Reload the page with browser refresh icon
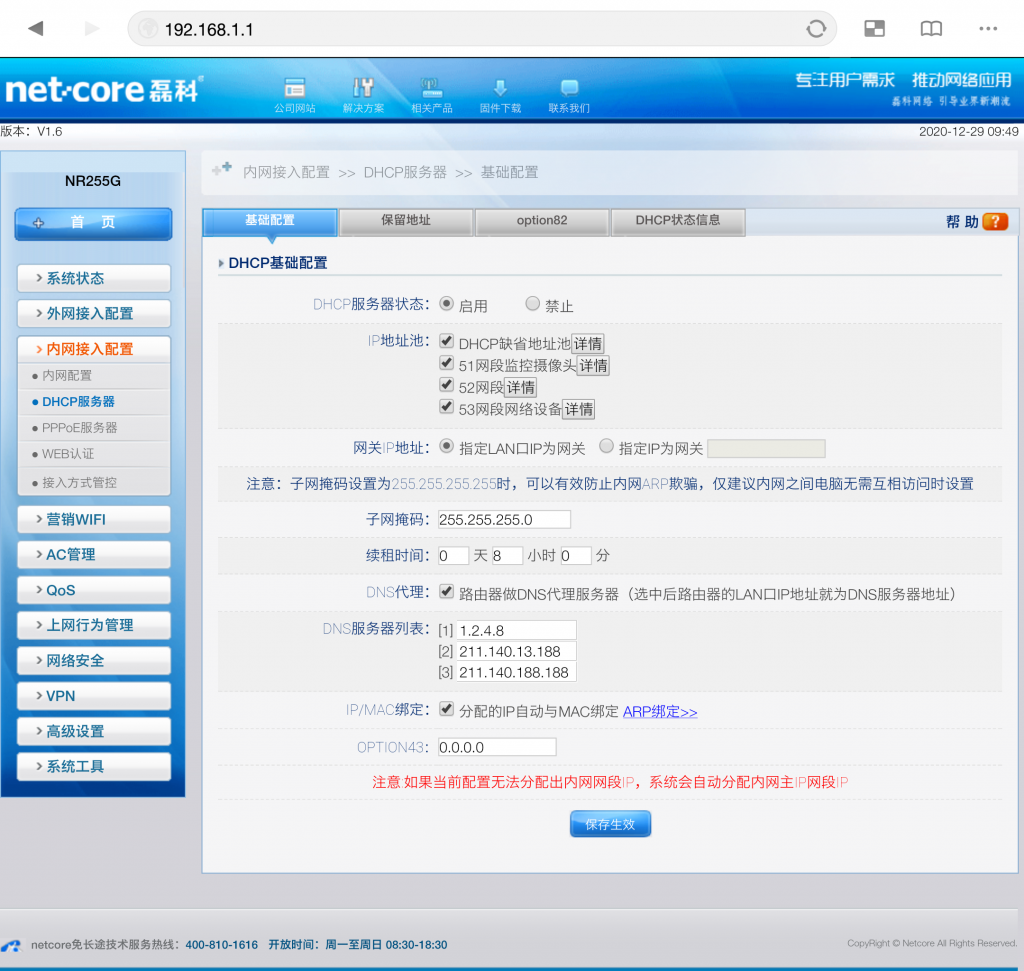This screenshot has height=971, width=1024. (816, 29)
